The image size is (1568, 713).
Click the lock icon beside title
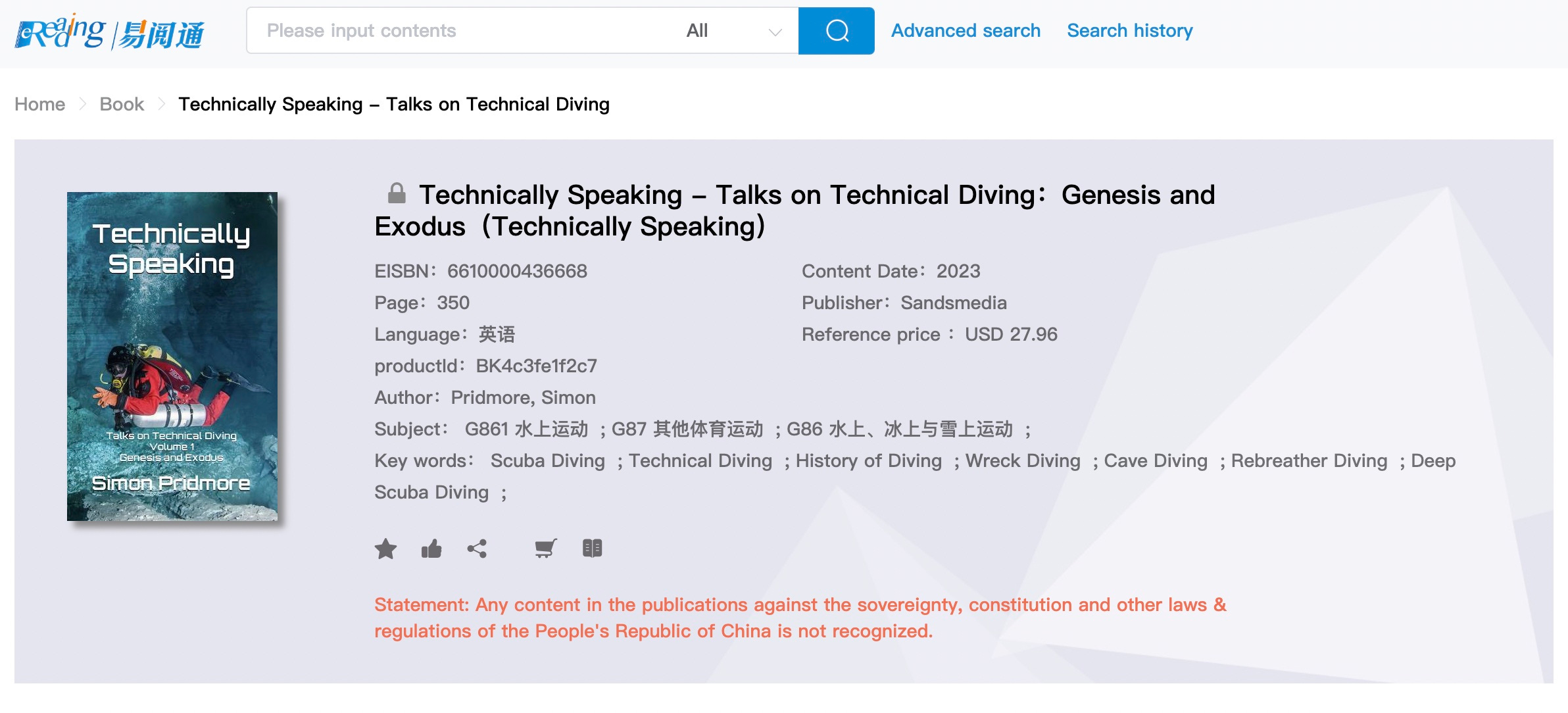click(397, 193)
